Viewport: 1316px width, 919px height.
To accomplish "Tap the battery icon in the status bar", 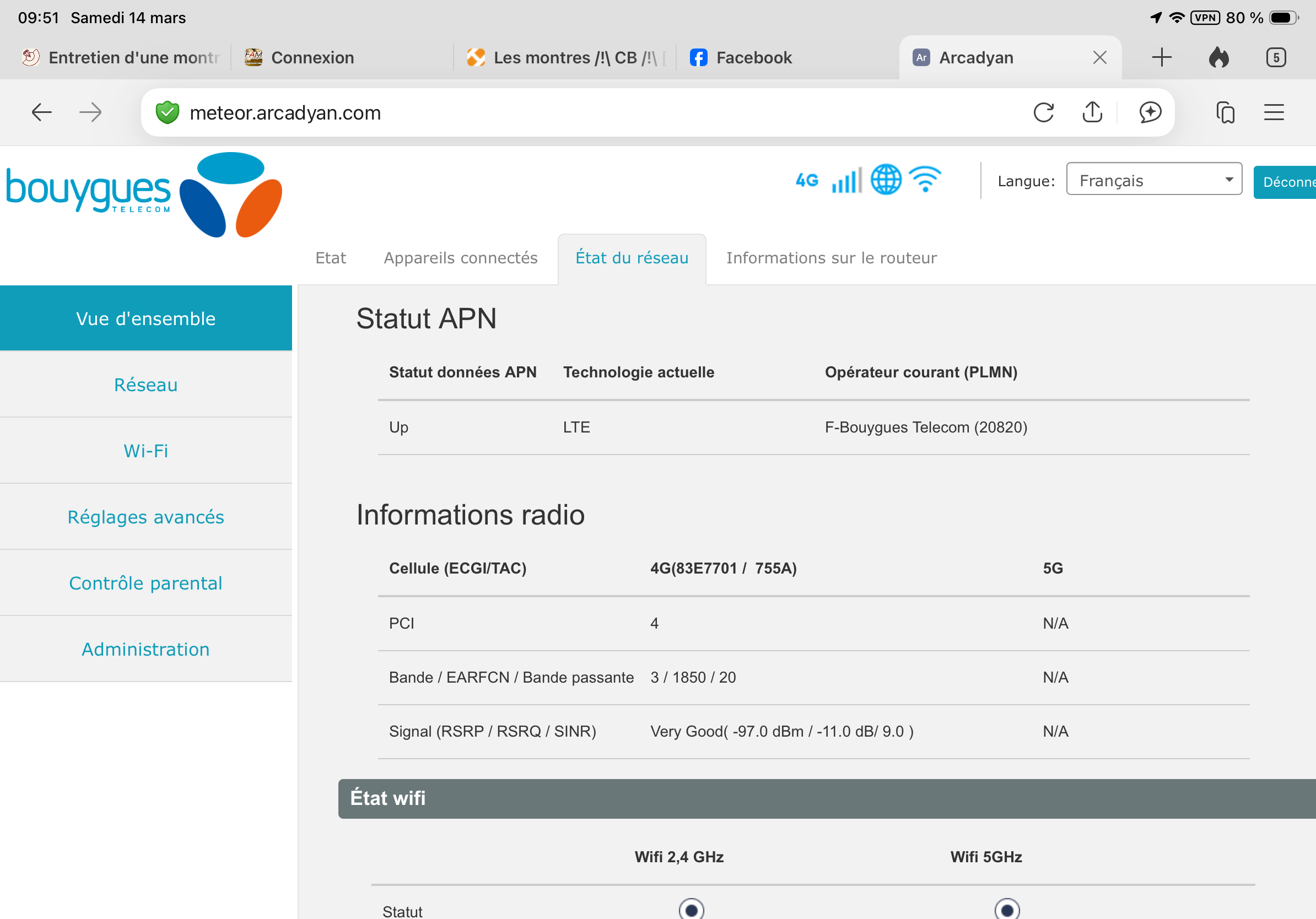I will (1284, 18).
